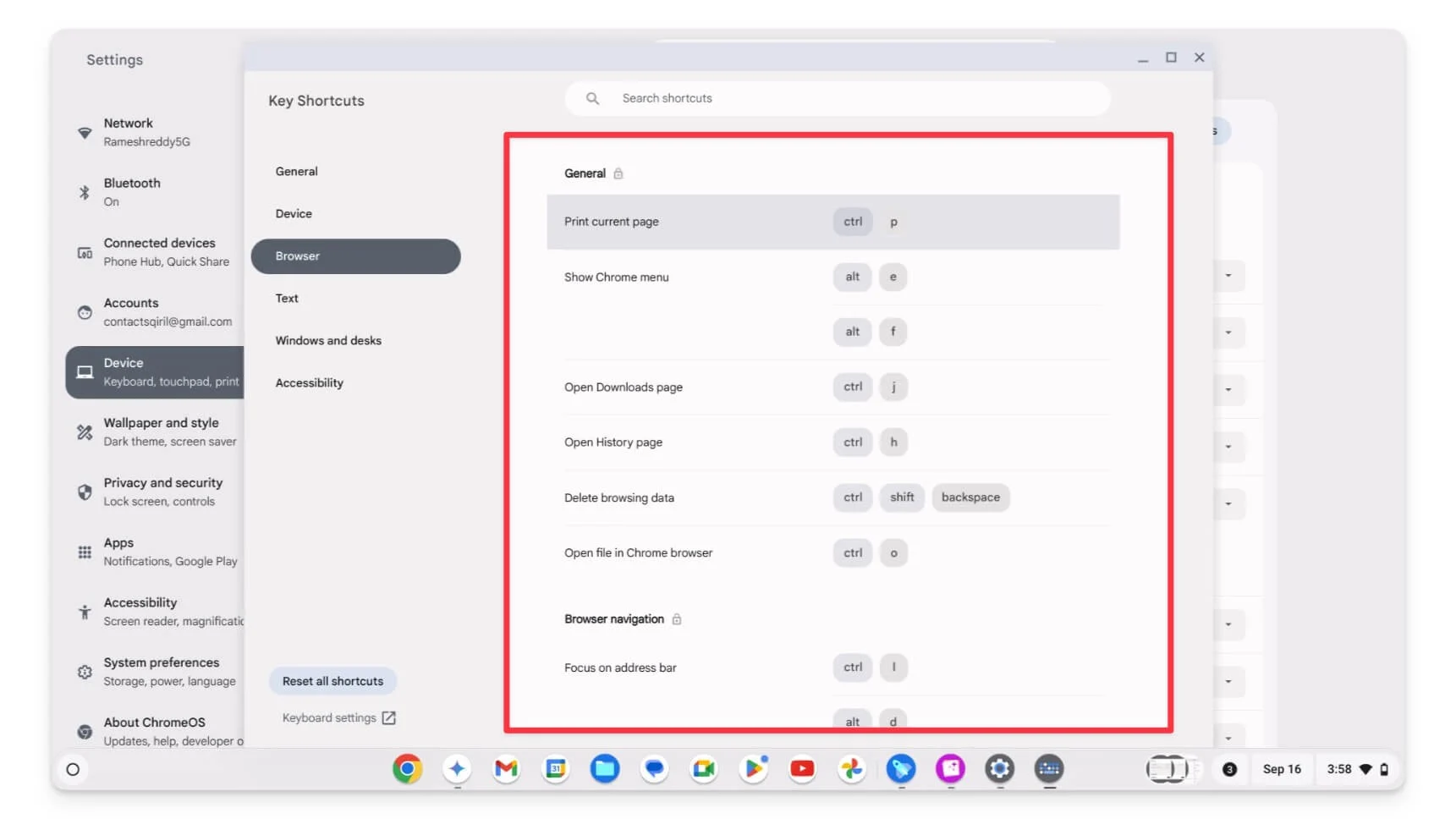Image resolution: width=1456 pixels, height=819 pixels.
Task: Open the Accessibility shortcuts category
Action: tap(309, 383)
